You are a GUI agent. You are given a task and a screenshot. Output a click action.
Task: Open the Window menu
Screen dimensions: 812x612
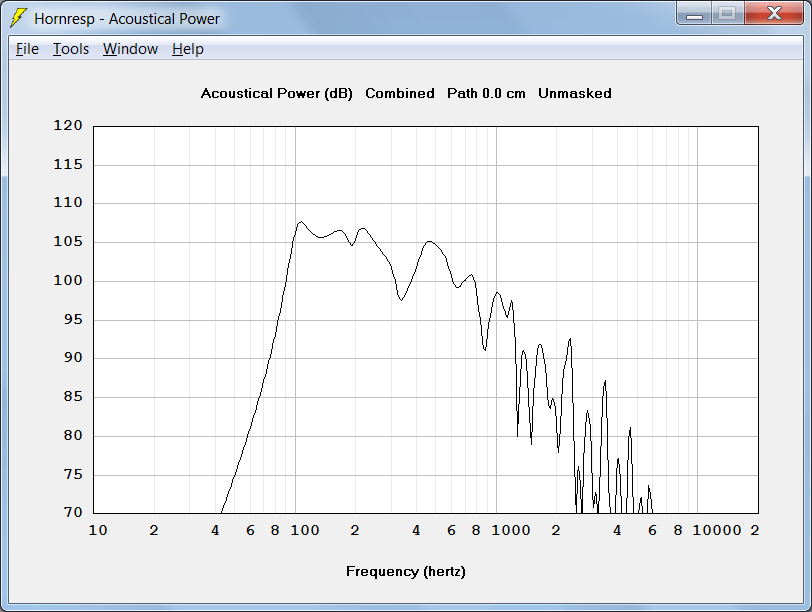(130, 49)
